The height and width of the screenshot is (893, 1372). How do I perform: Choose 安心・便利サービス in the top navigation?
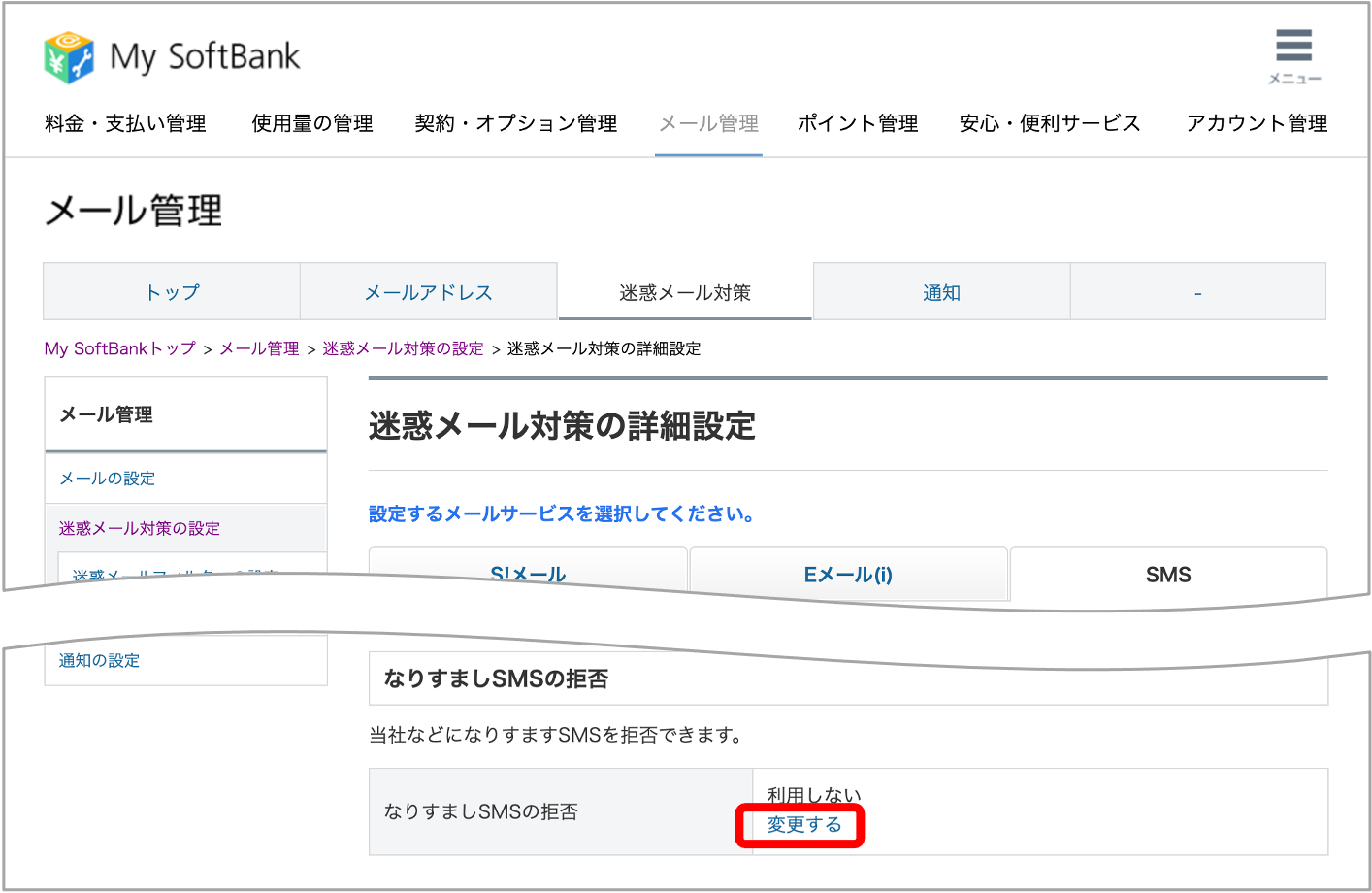pyautogui.click(x=1050, y=123)
